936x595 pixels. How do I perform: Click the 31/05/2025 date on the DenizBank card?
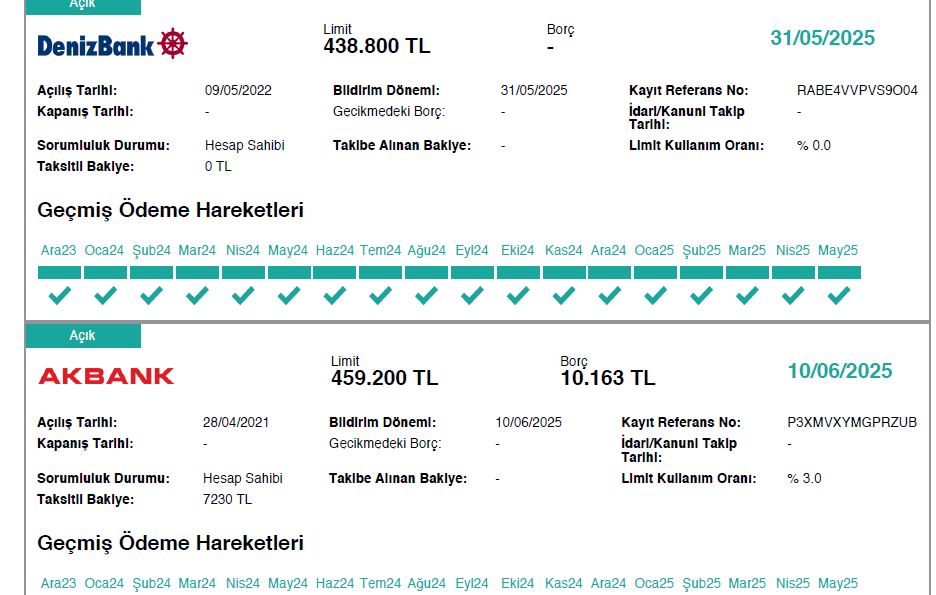[822, 38]
